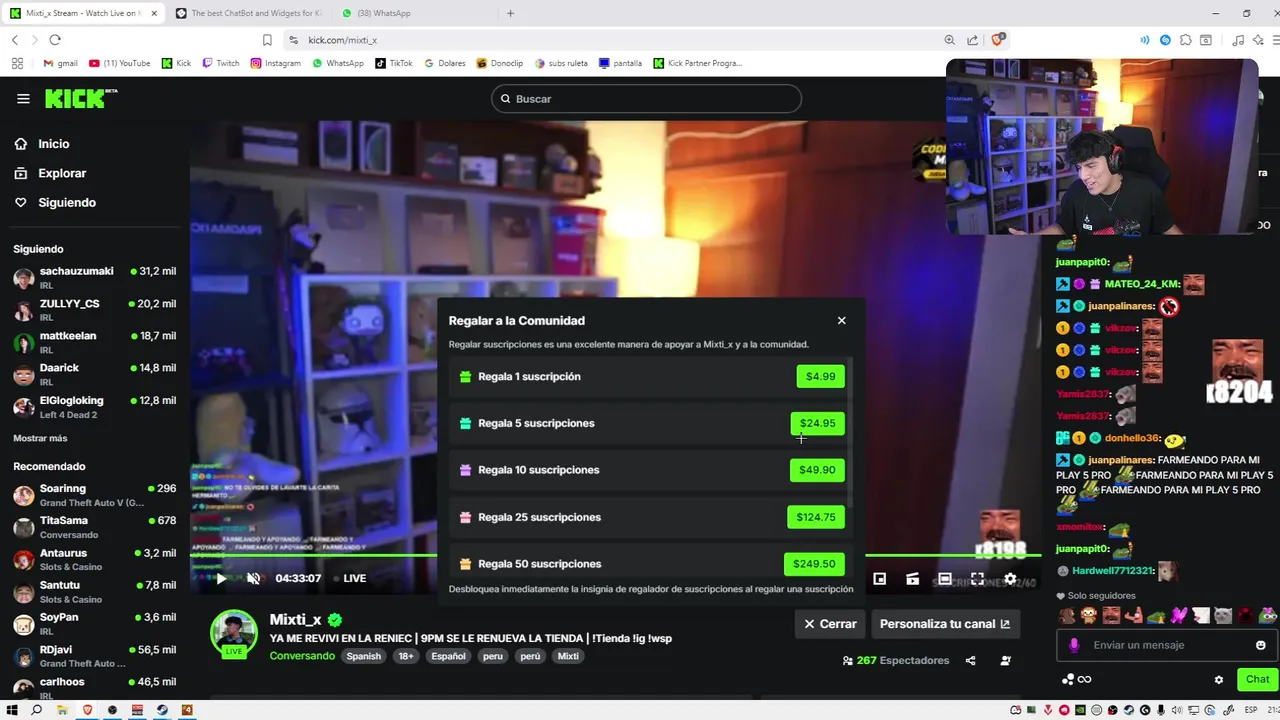Click the purple microphone icon in chat
Image resolution: width=1280 pixels, height=720 pixels.
(x=1074, y=645)
